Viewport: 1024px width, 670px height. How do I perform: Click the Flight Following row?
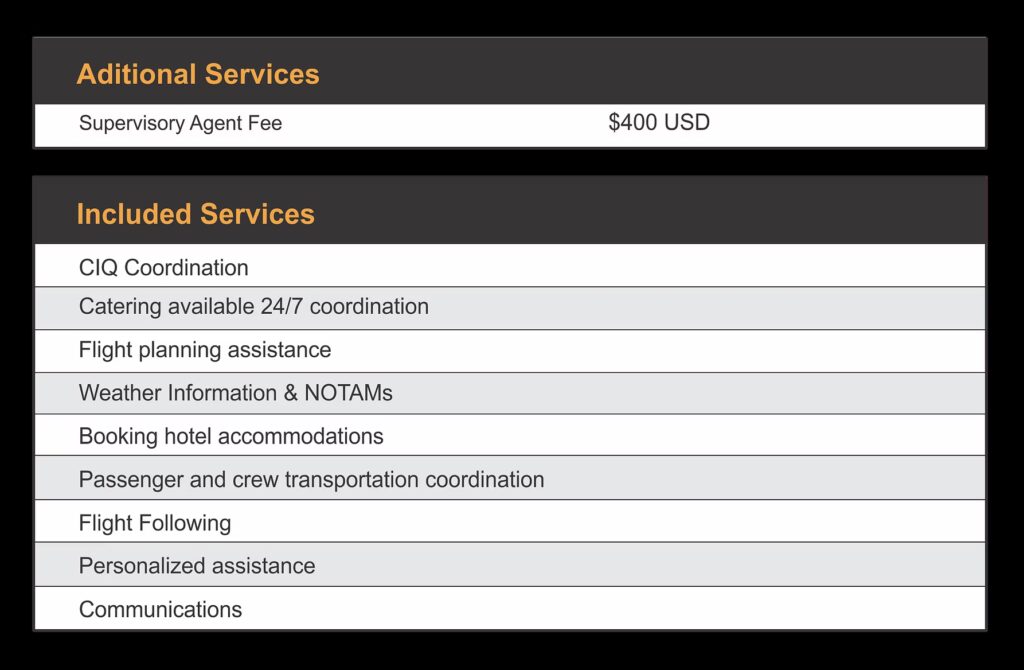pos(510,521)
